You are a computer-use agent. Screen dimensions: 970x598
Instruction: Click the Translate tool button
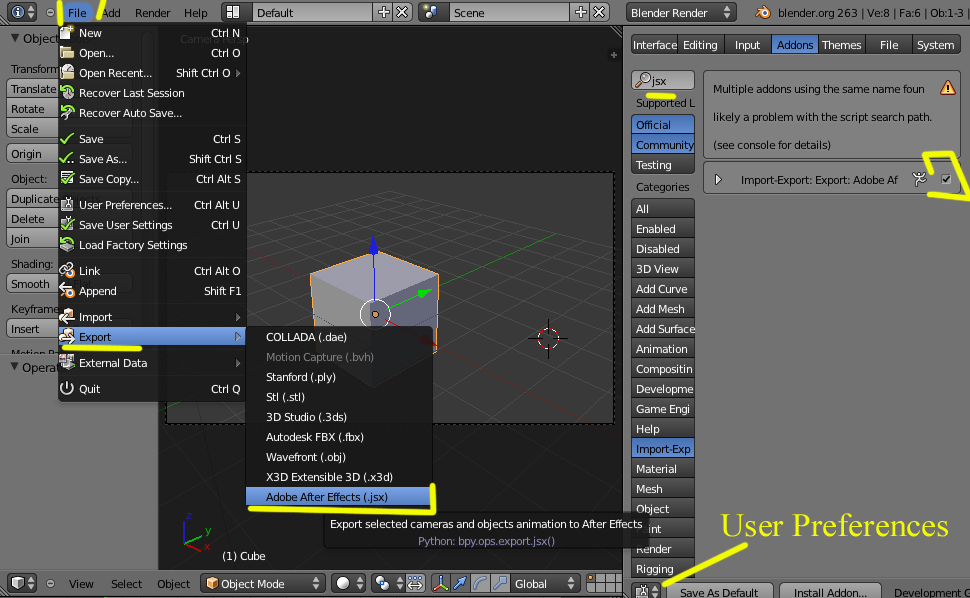point(33,88)
